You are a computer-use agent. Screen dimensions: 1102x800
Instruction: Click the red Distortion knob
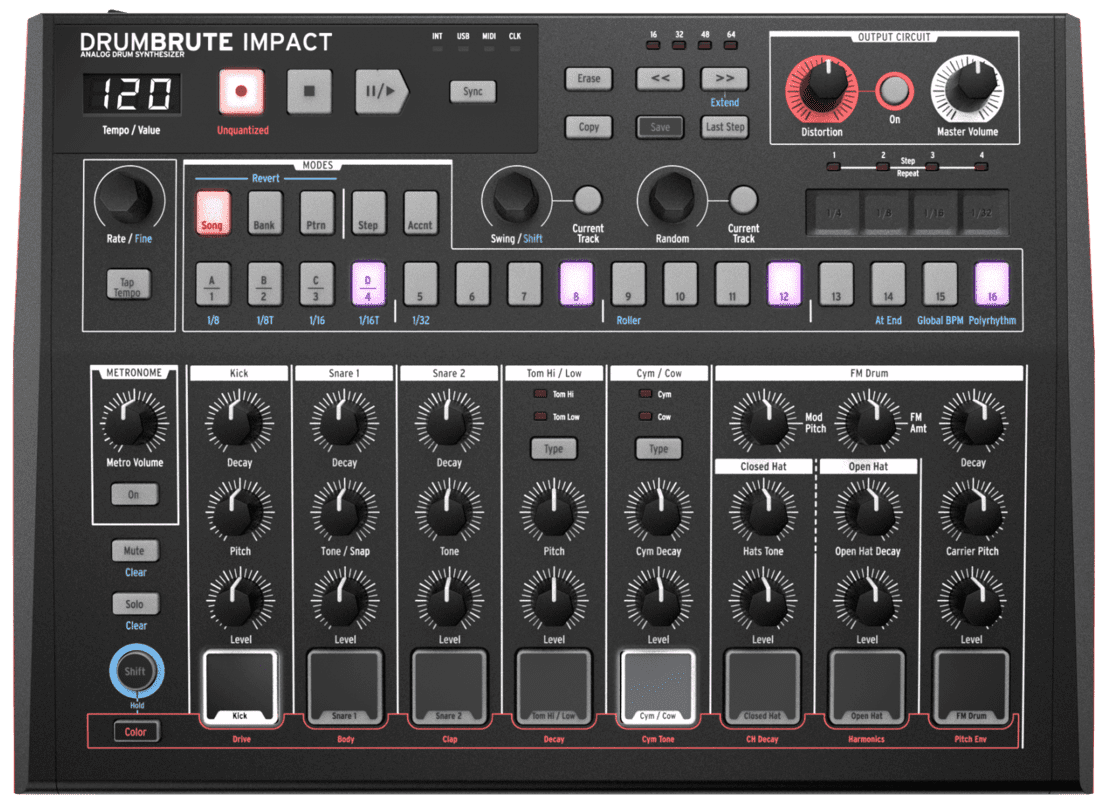(822, 90)
